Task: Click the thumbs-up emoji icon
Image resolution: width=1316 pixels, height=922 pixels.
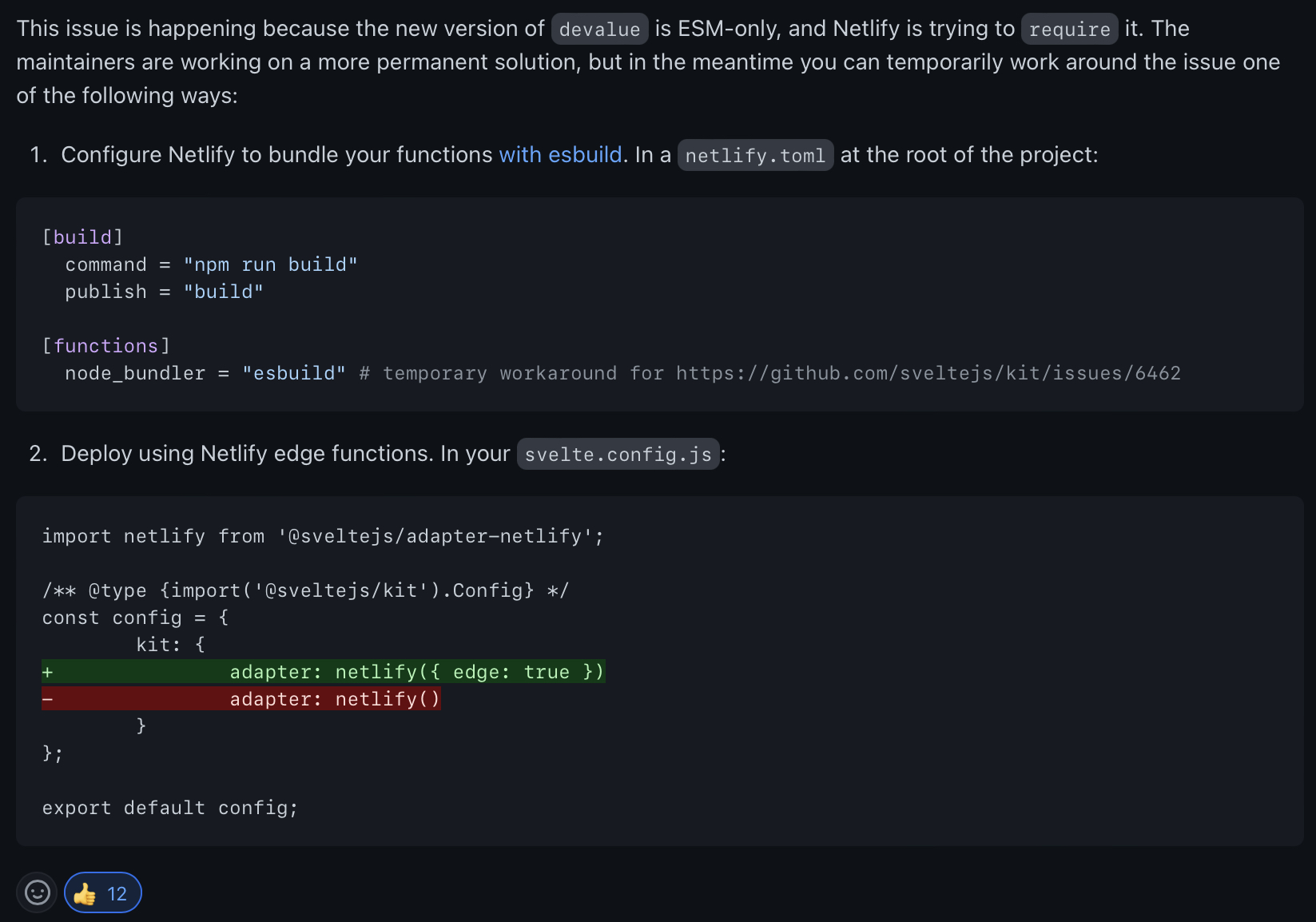Action: (x=85, y=893)
